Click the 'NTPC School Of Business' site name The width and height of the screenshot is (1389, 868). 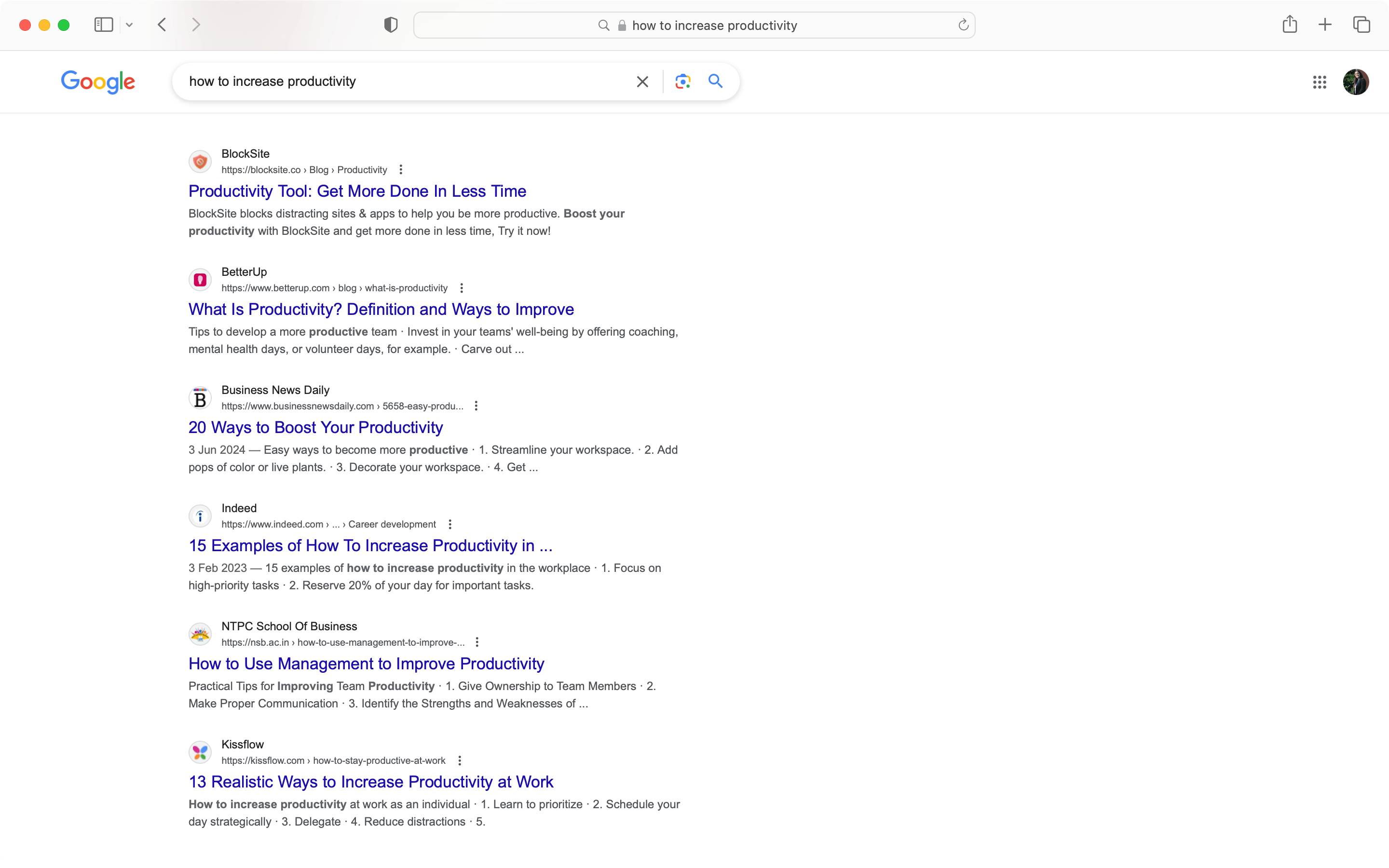[x=289, y=626]
